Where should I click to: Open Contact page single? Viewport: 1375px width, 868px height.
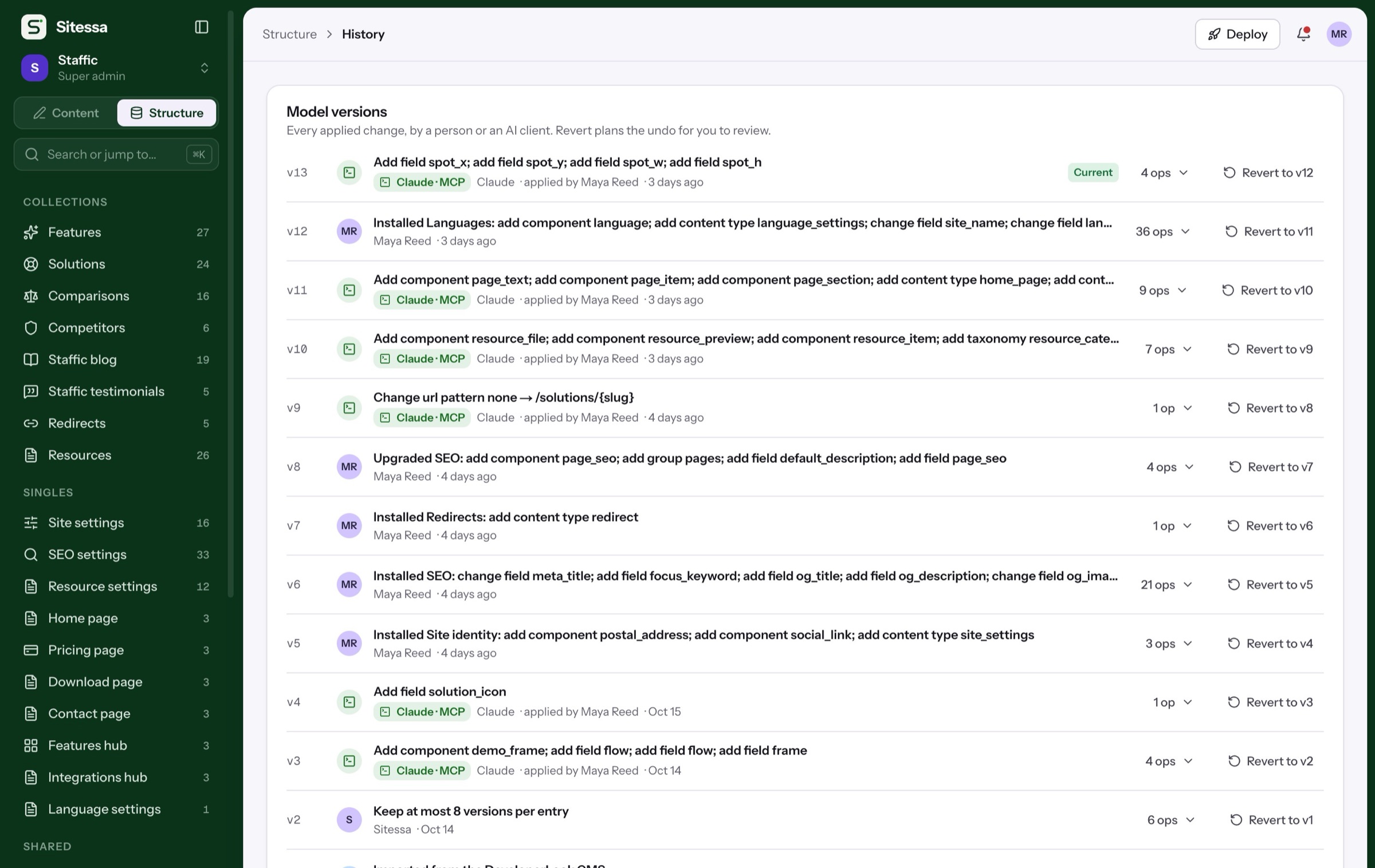[116, 713]
